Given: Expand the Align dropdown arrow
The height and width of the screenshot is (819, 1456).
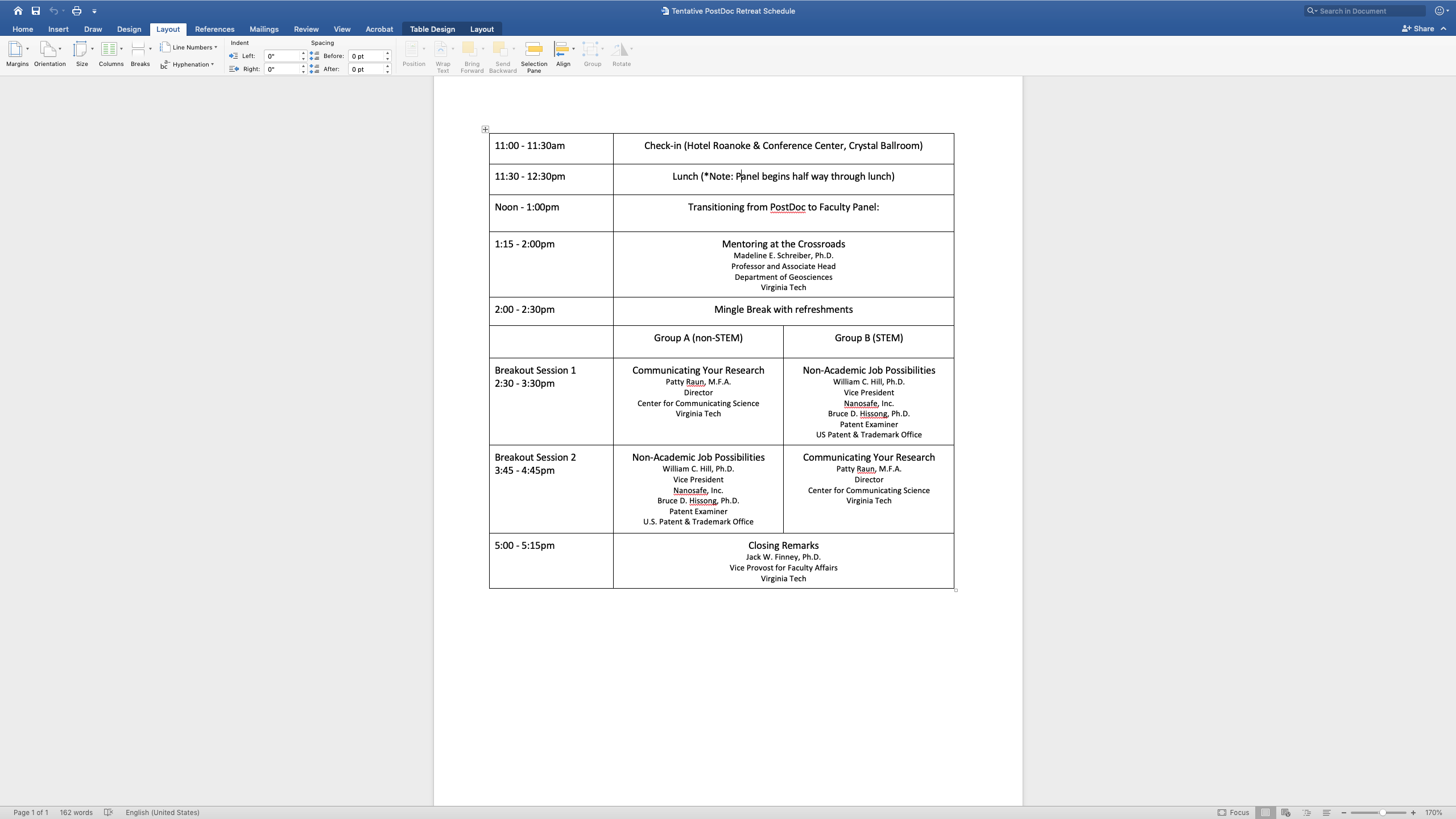Looking at the screenshot, I should pyautogui.click(x=573, y=49).
